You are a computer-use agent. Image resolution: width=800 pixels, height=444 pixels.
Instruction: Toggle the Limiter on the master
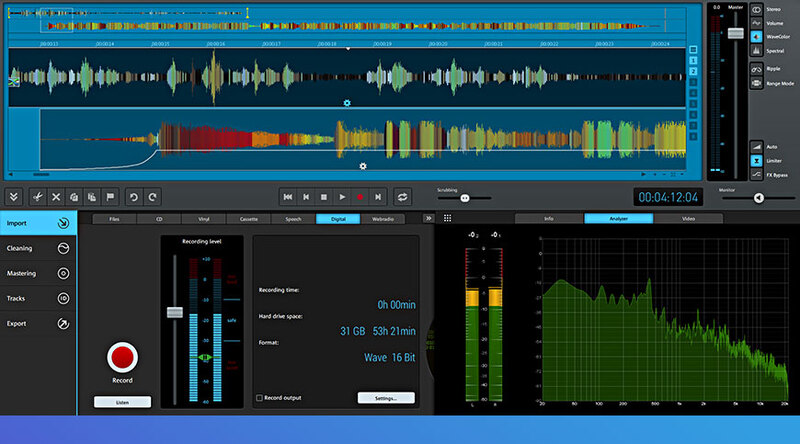(756, 160)
